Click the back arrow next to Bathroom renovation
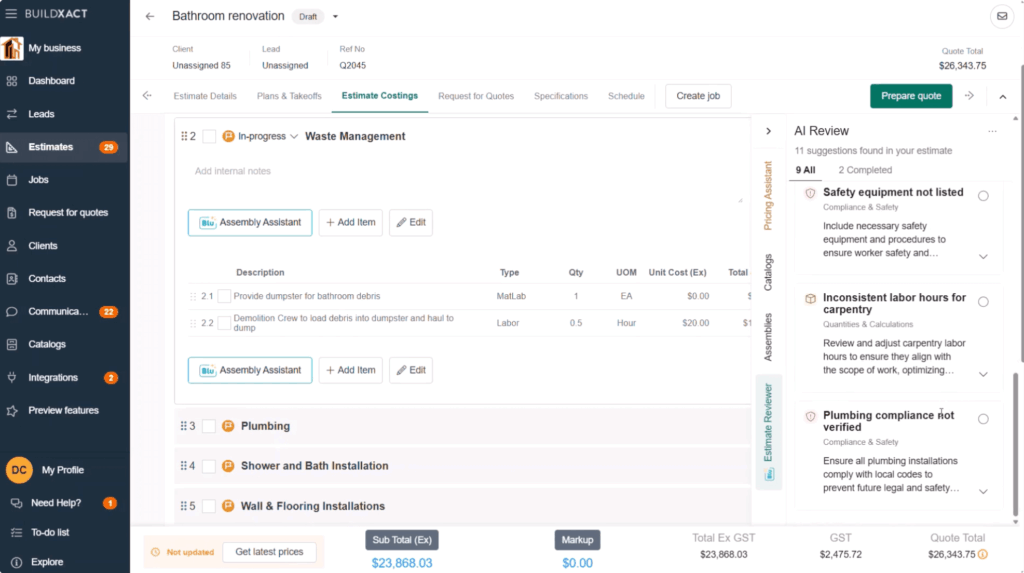This screenshot has height=573, width=1024. [x=150, y=16]
